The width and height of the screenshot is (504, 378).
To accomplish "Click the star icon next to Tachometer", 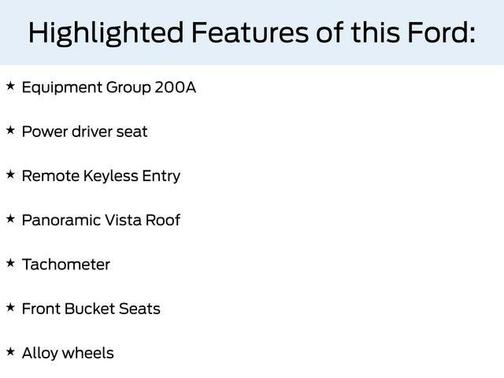I will [11, 263].
